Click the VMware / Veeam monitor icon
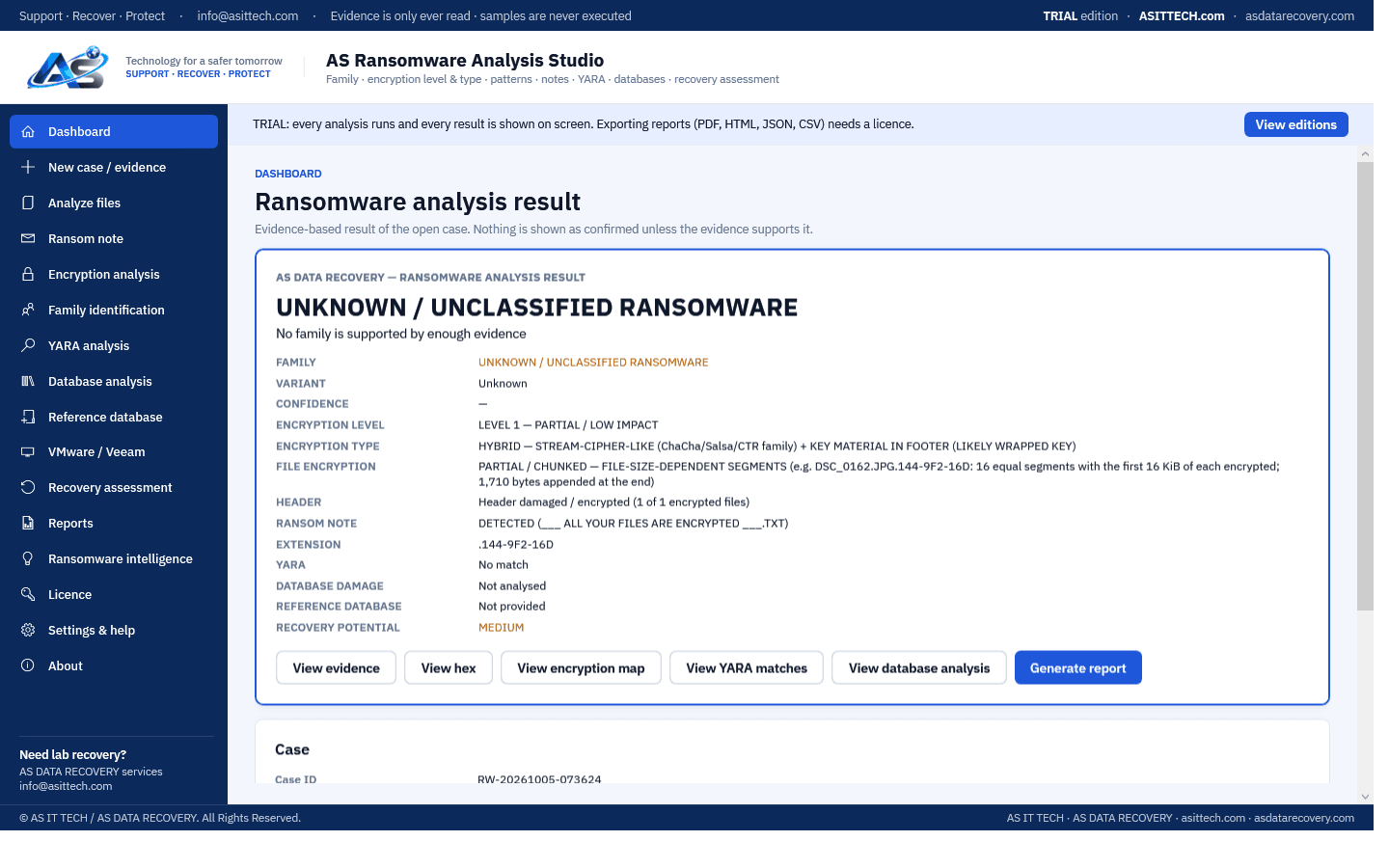This screenshot has height=868, width=1389. 28,452
